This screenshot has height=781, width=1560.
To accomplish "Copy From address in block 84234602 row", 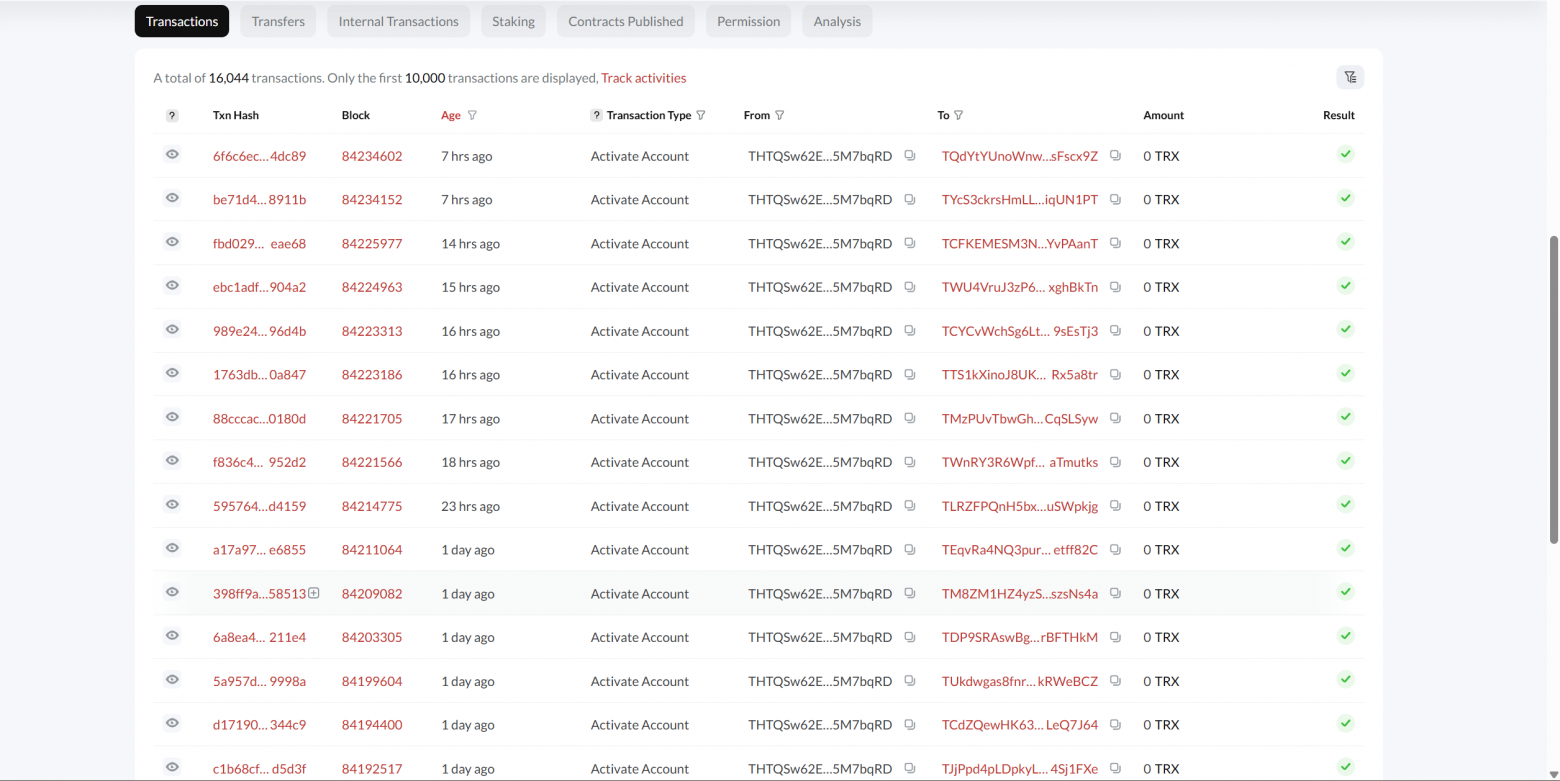I will [x=910, y=156].
